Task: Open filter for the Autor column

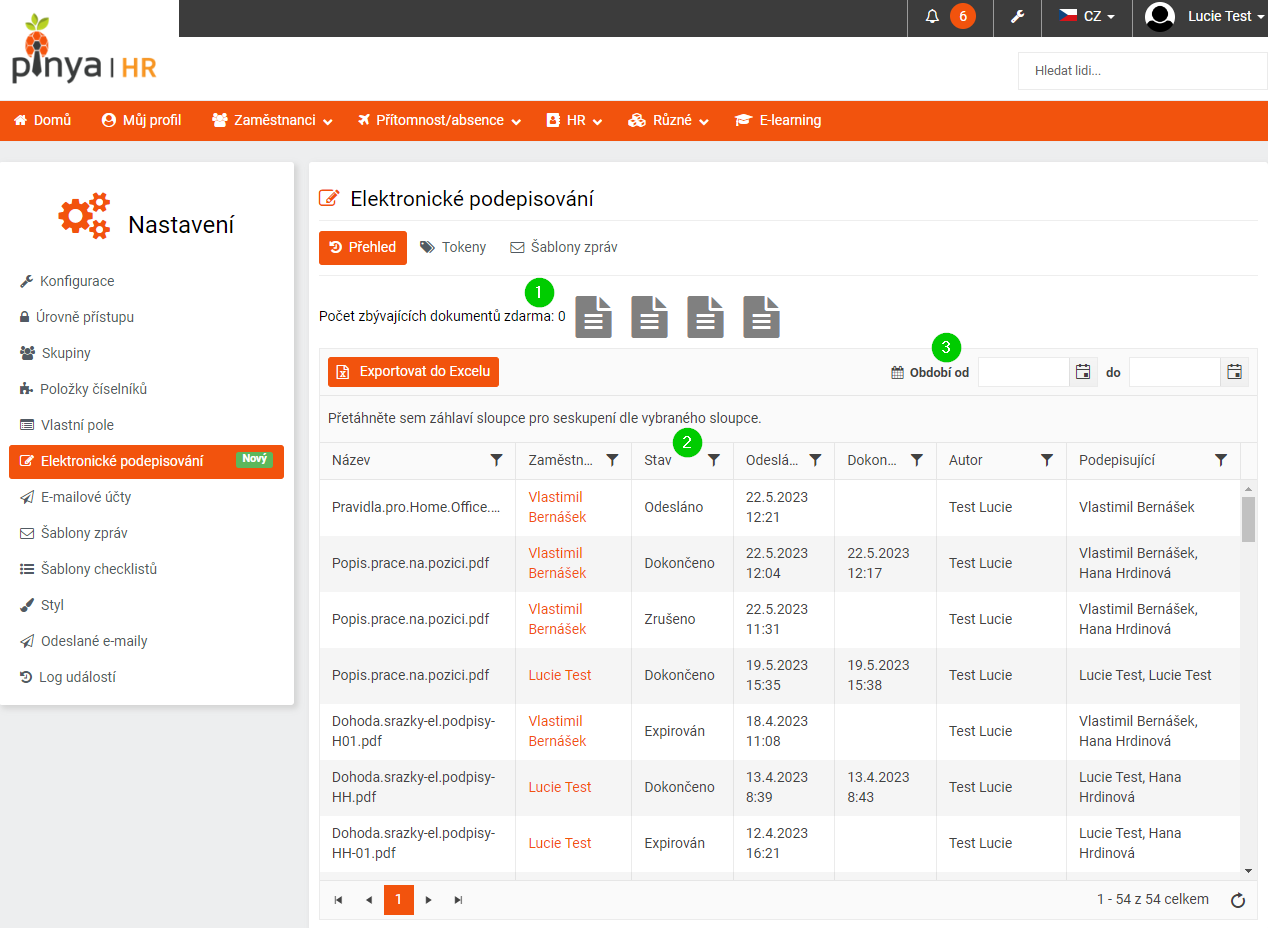Action: click(x=1047, y=460)
